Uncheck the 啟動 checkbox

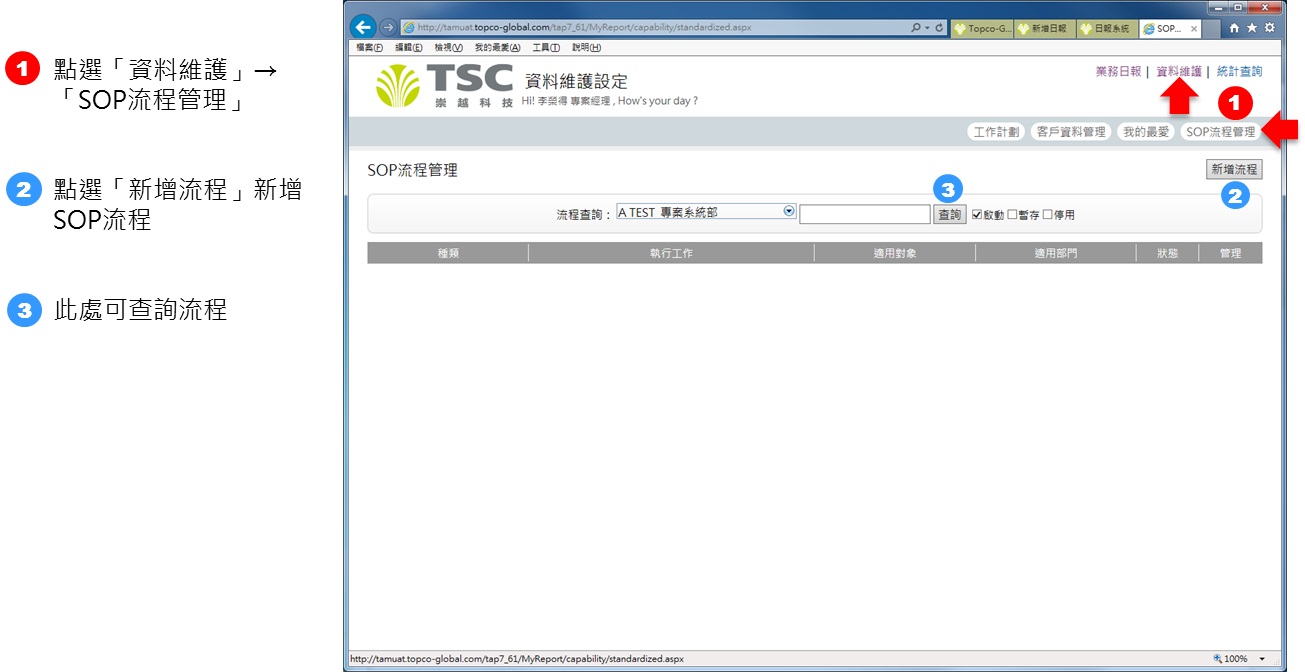tap(977, 215)
